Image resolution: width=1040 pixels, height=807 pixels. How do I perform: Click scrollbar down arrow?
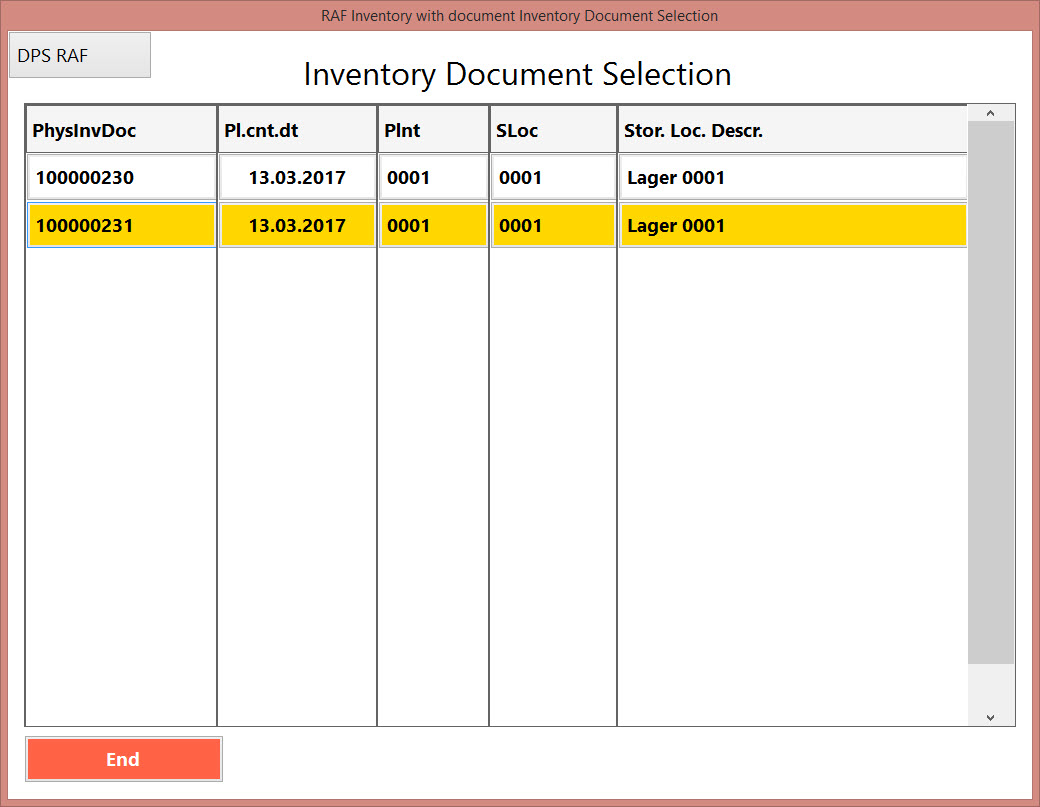coord(990,716)
